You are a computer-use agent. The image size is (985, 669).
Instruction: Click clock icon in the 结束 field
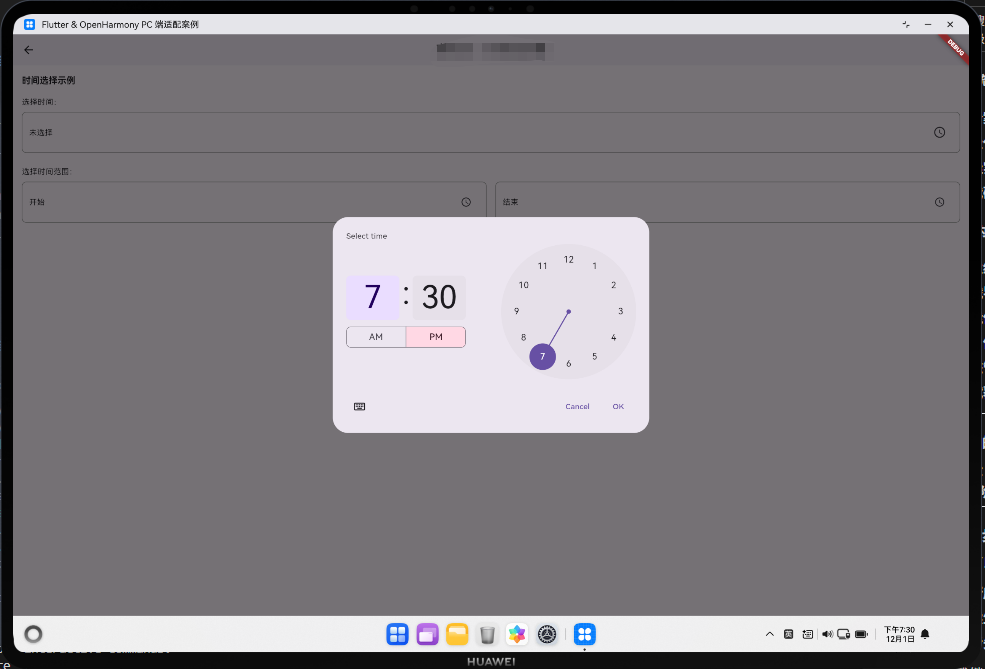[939, 202]
